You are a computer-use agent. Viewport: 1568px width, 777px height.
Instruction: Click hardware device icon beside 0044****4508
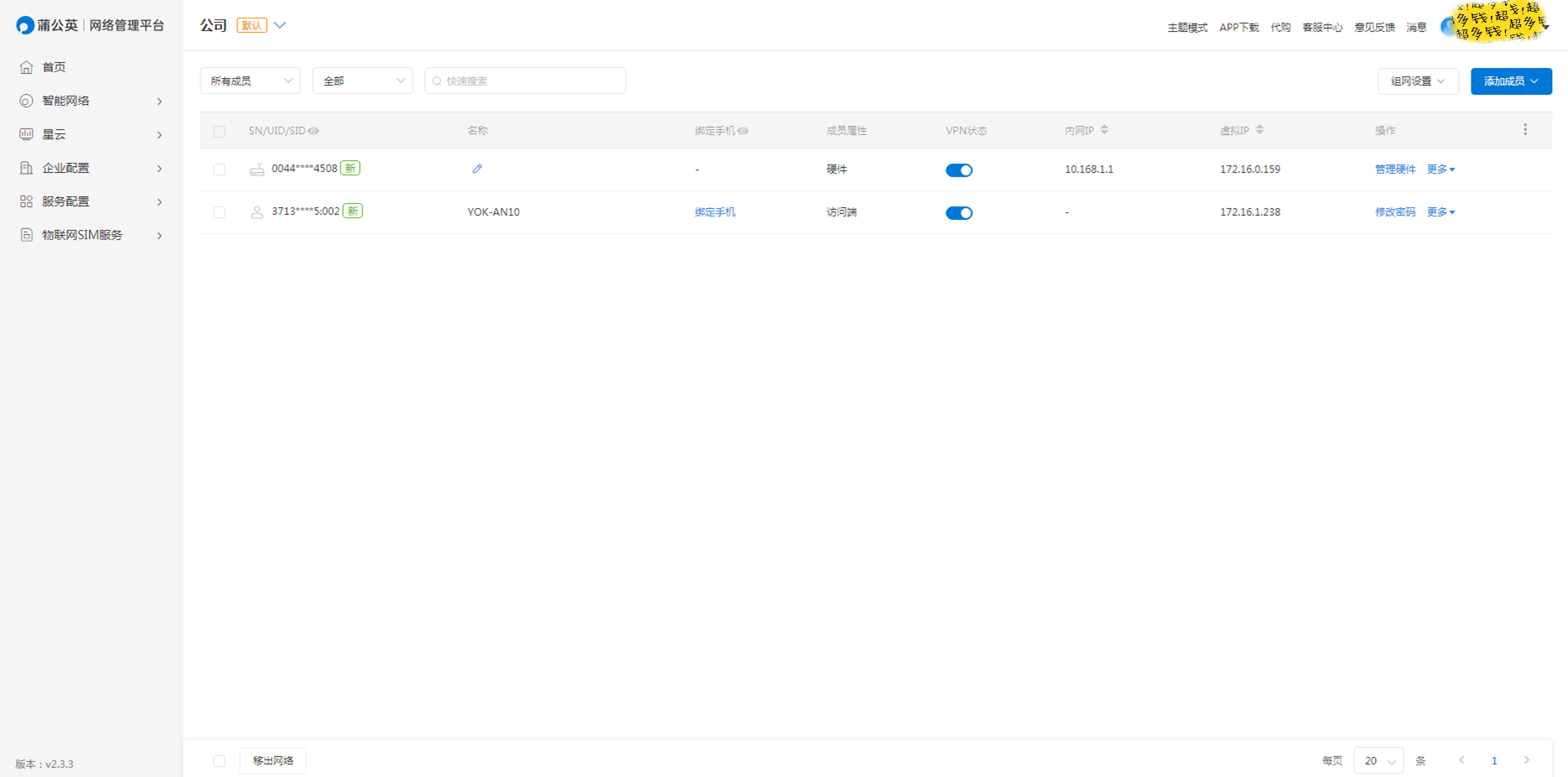257,169
